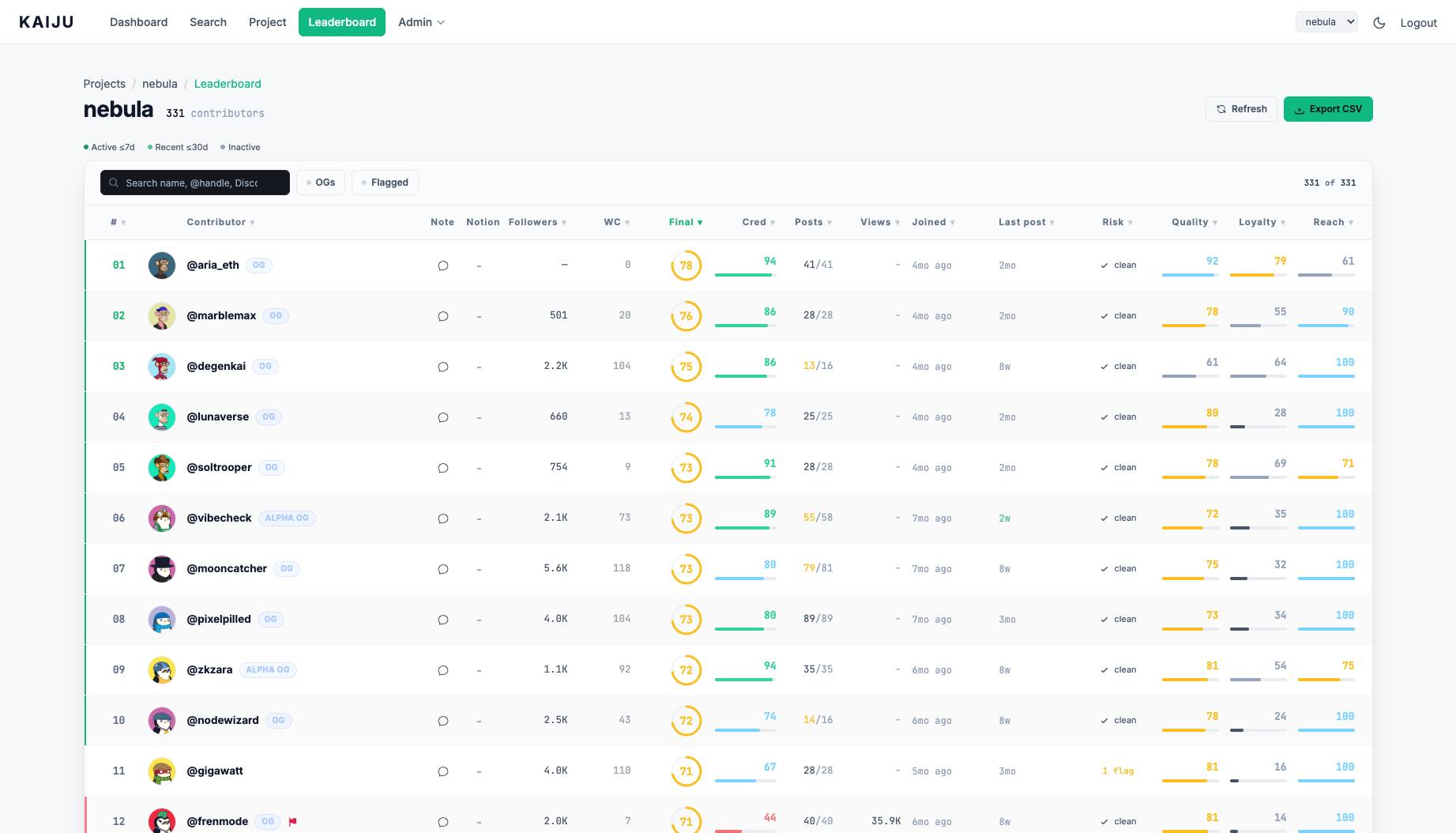Expand the Admin menu
Image resolution: width=1456 pixels, height=833 pixels.
point(421,22)
